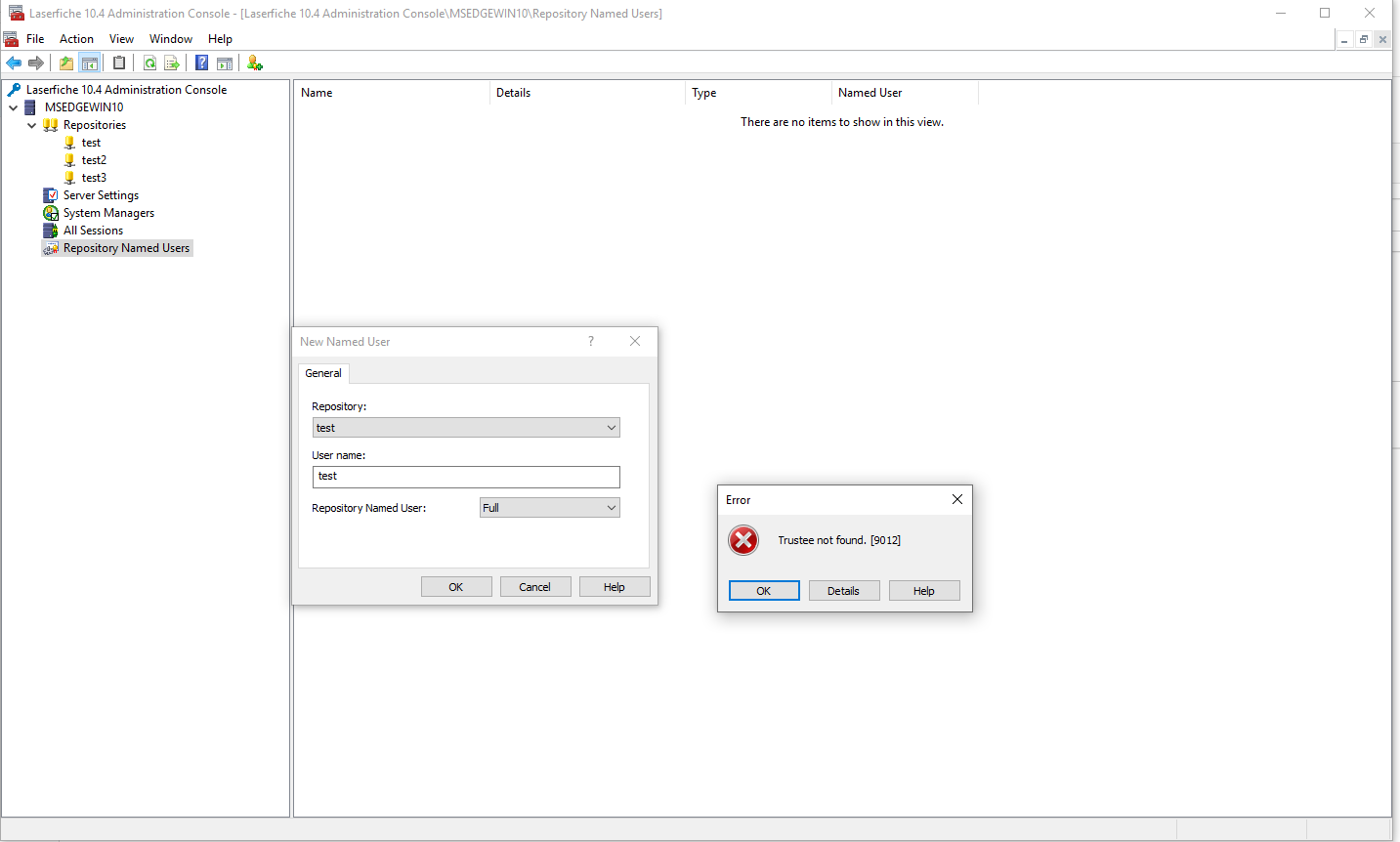Viewport: 1400px width, 842px height.
Task: Refresh the view using the toolbar icon
Action: [x=150, y=63]
